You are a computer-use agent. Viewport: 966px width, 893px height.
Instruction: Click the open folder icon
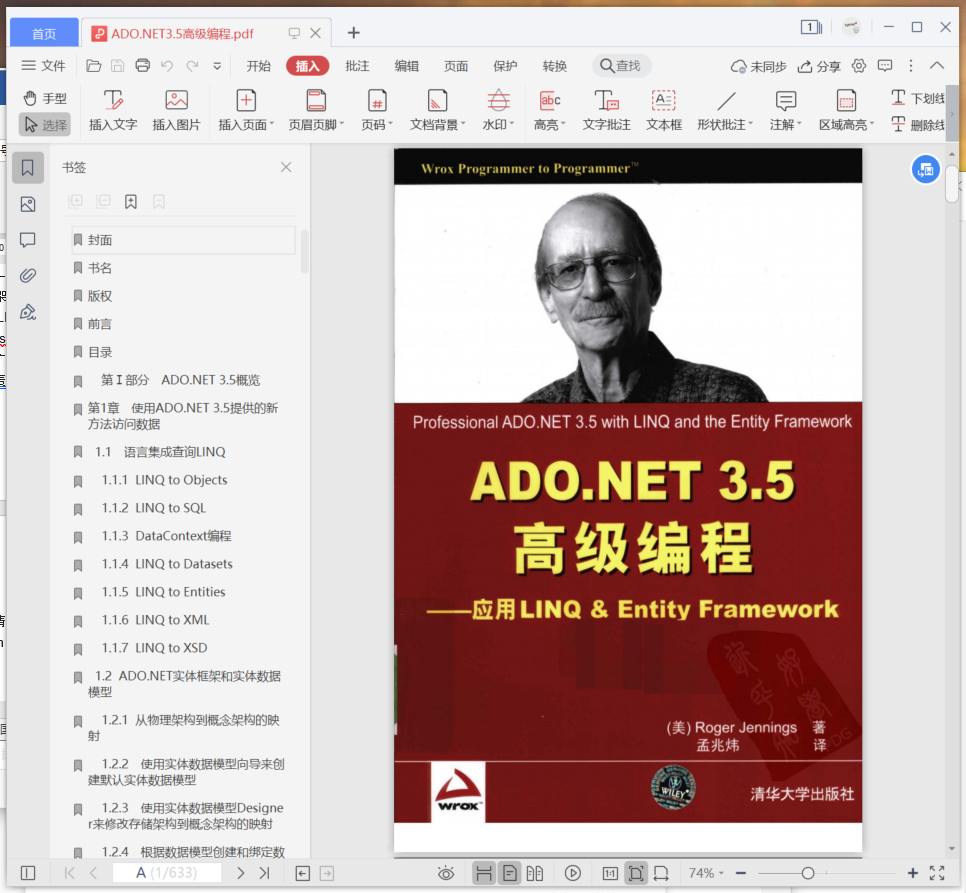click(x=94, y=66)
